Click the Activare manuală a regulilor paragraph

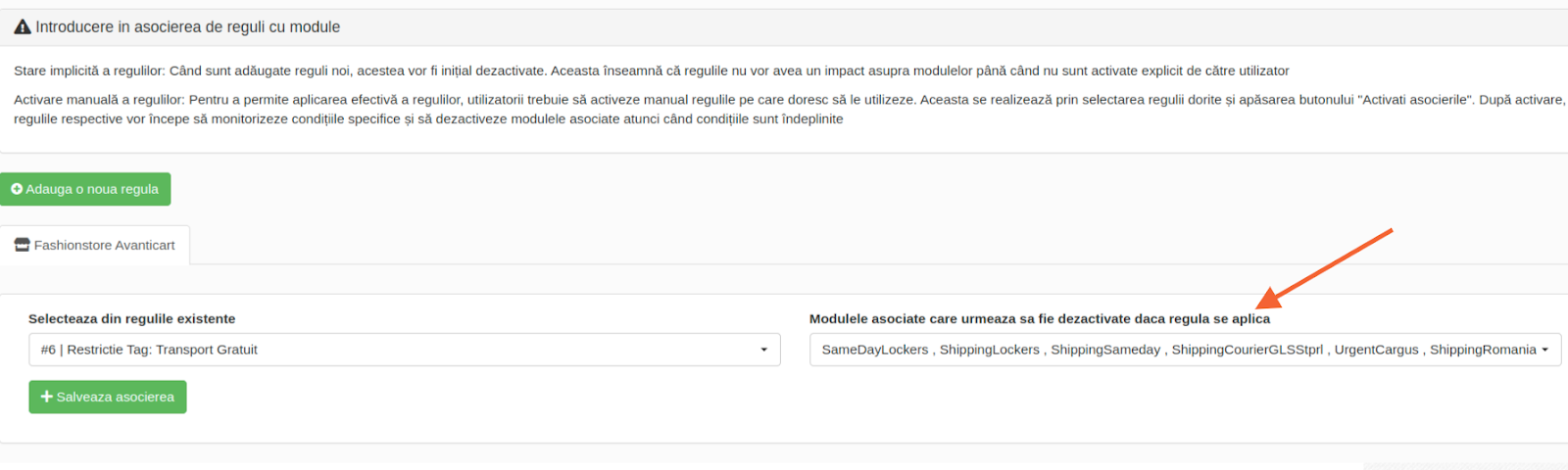[790, 109]
